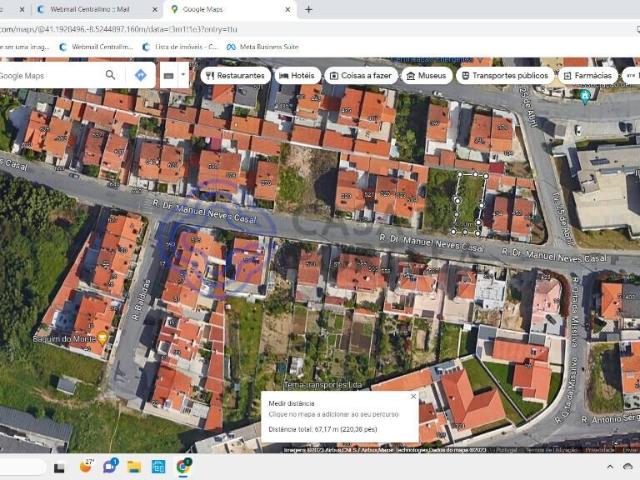640x480 pixels.
Task: Click bottom-left measurement point of polygon
Action: 453,231
